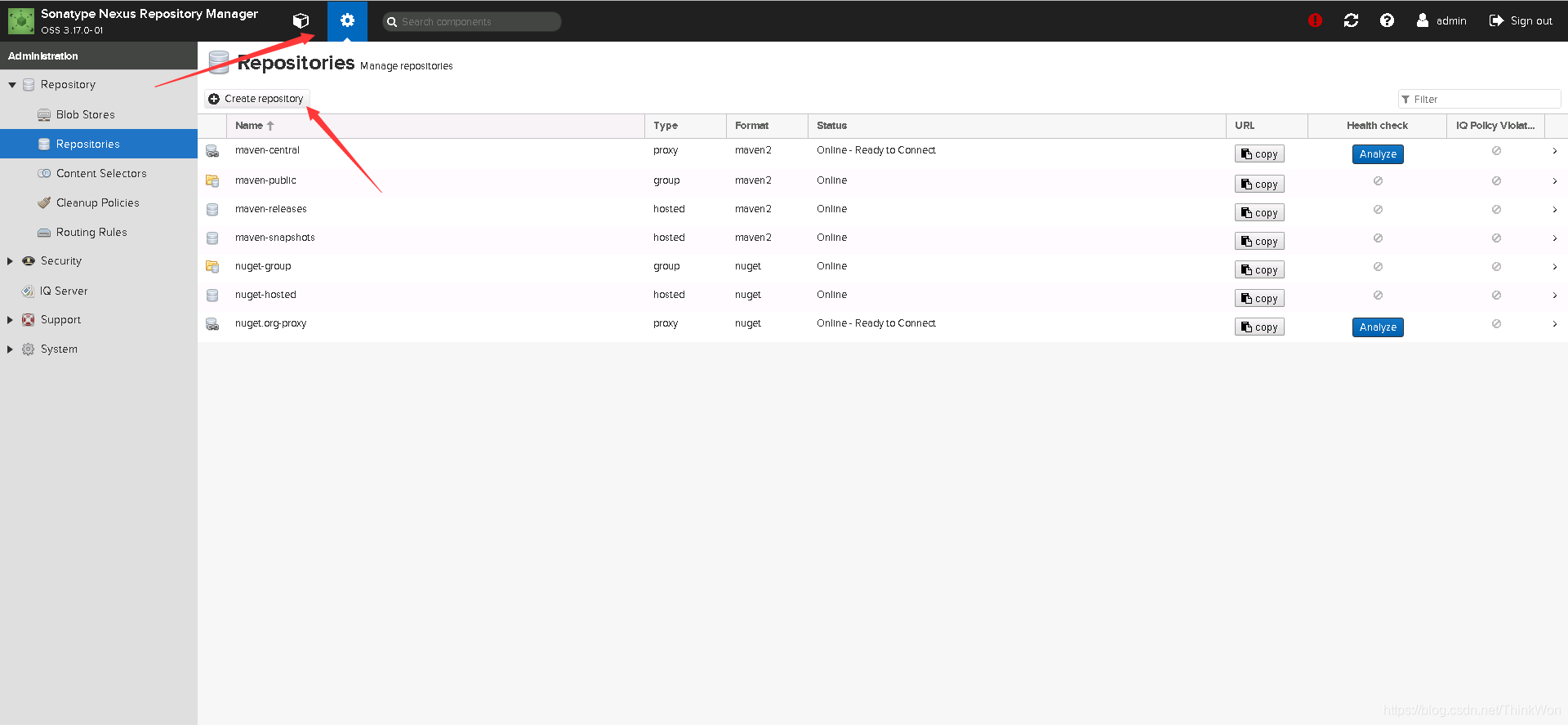
Task: Select Repositories in sidebar
Action: (x=99, y=144)
